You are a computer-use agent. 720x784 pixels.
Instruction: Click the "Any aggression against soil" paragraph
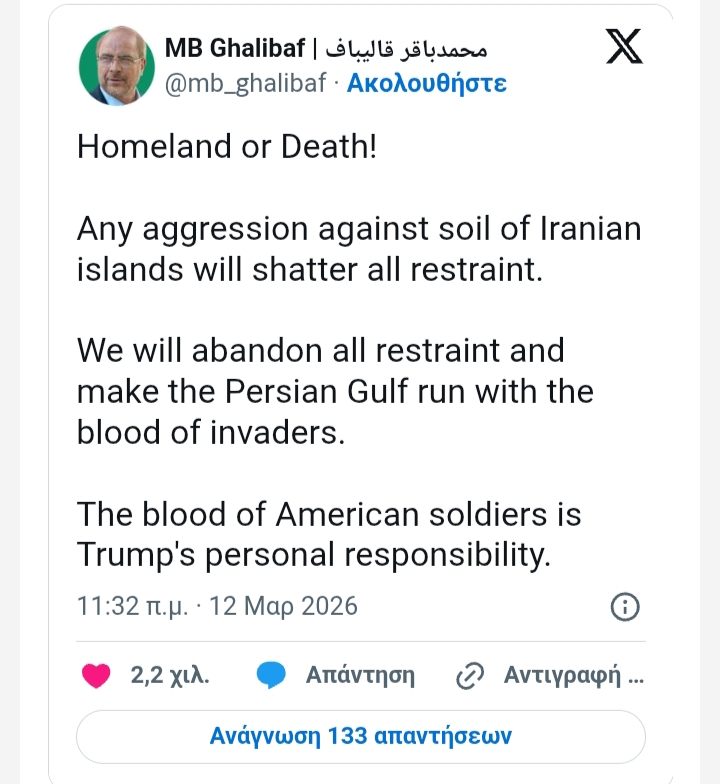(x=359, y=249)
